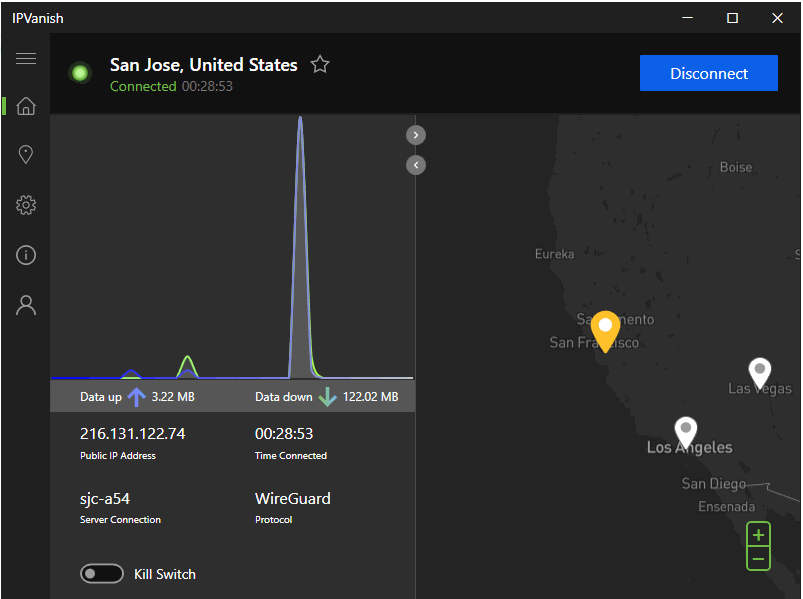Click the 00:28:53 Time Connected value
The width and height of the screenshot is (803, 599).
[284, 434]
